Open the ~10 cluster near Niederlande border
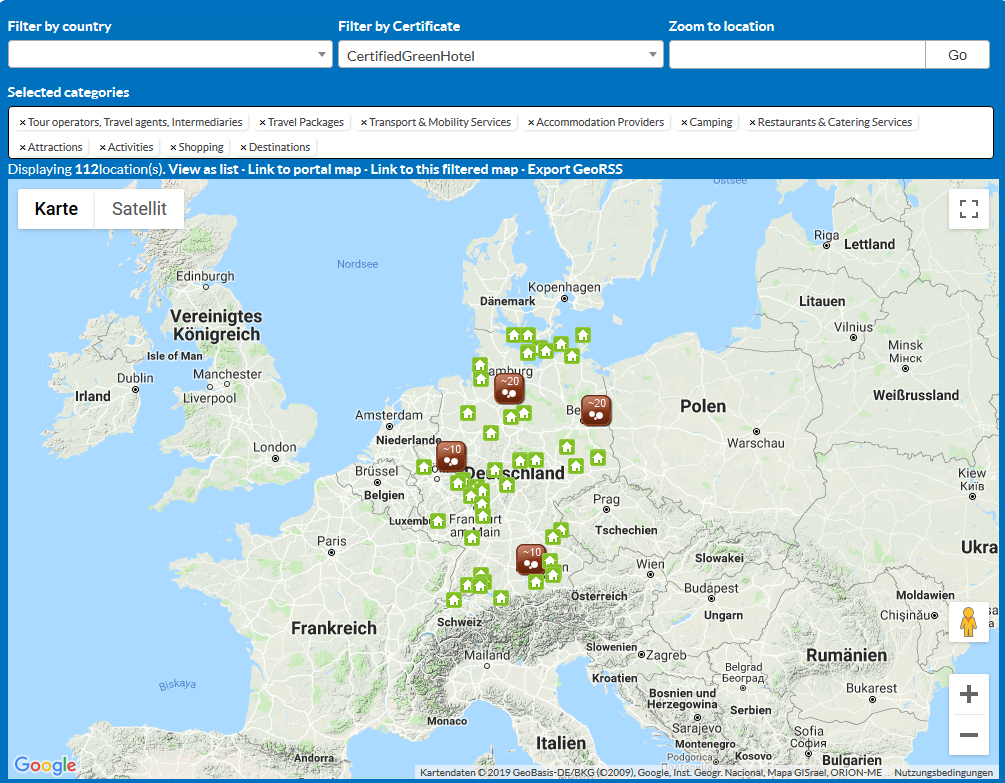The image size is (1005, 783). tap(451, 456)
